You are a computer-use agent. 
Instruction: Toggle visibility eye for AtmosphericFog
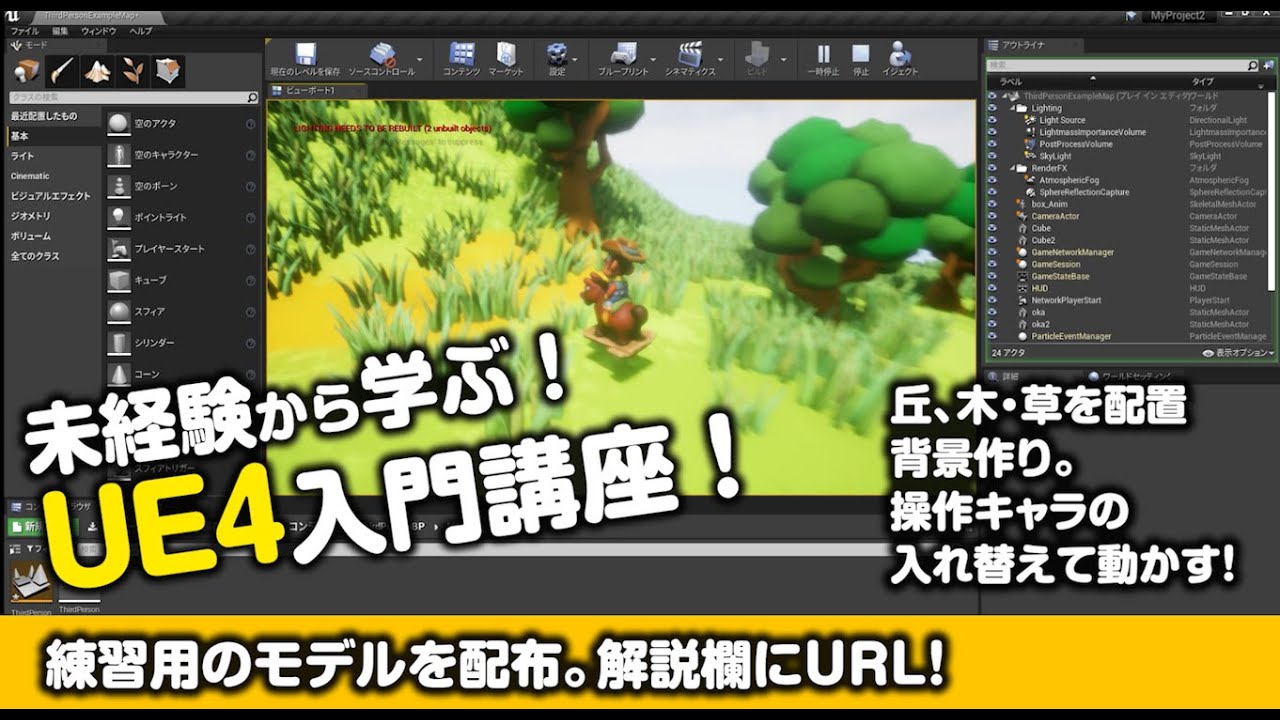(992, 180)
